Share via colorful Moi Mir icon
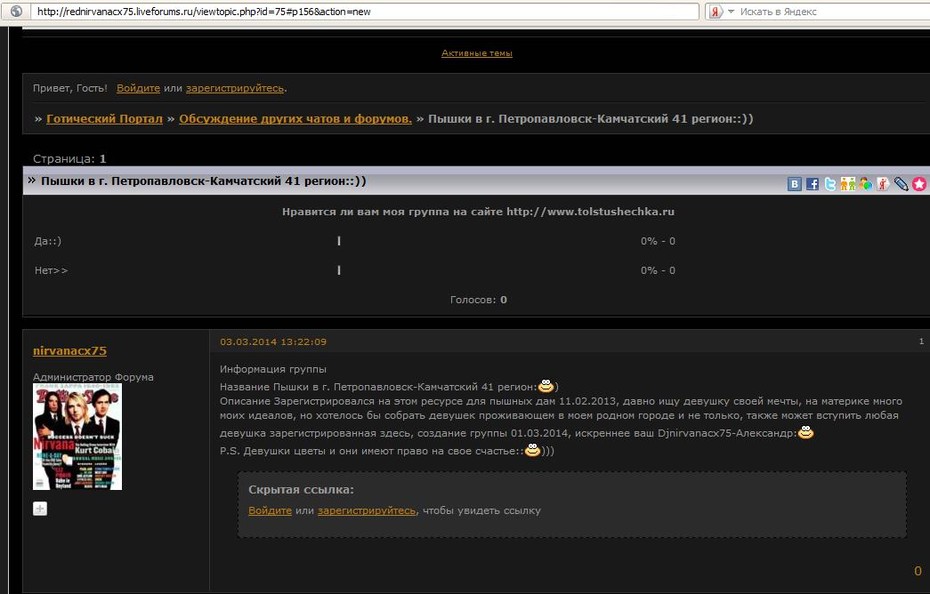 tap(865, 184)
